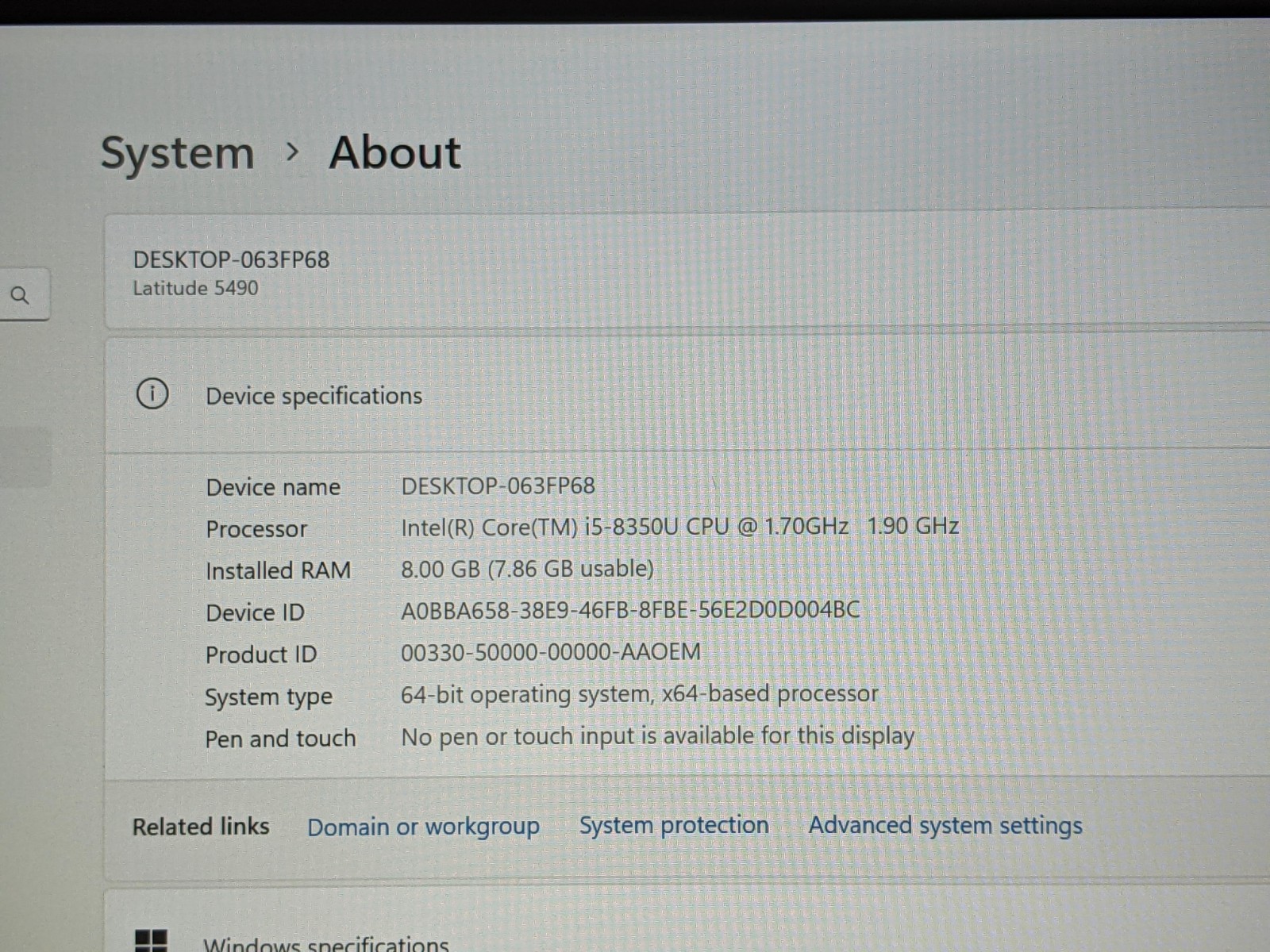Click the search magnifier icon in sidebar
Screen dimensions: 1270x952
[20, 296]
